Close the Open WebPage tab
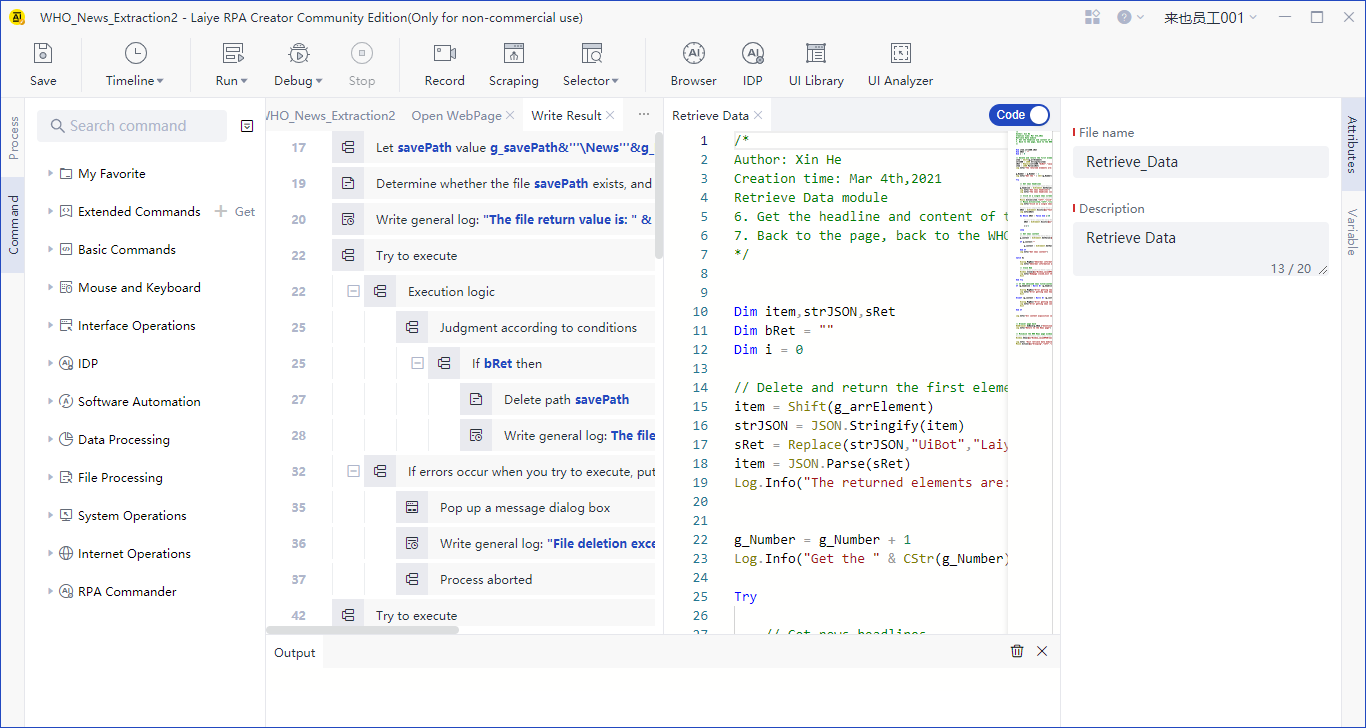 coord(511,116)
